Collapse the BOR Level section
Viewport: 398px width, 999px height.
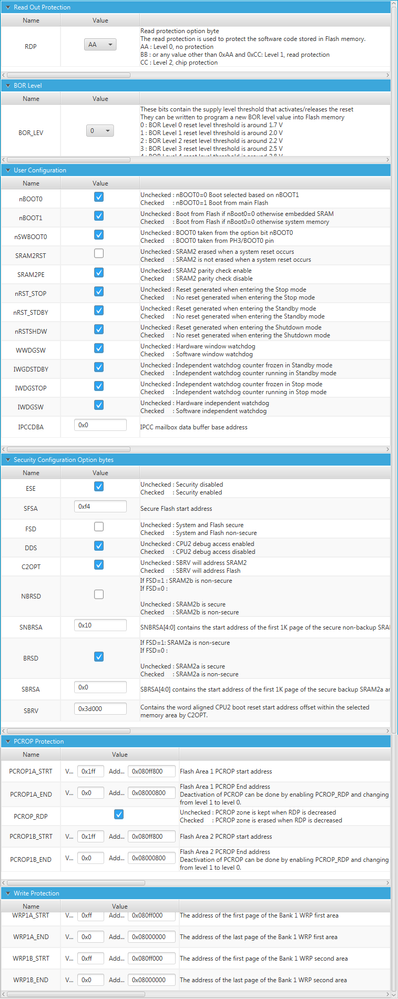pos(8,85)
